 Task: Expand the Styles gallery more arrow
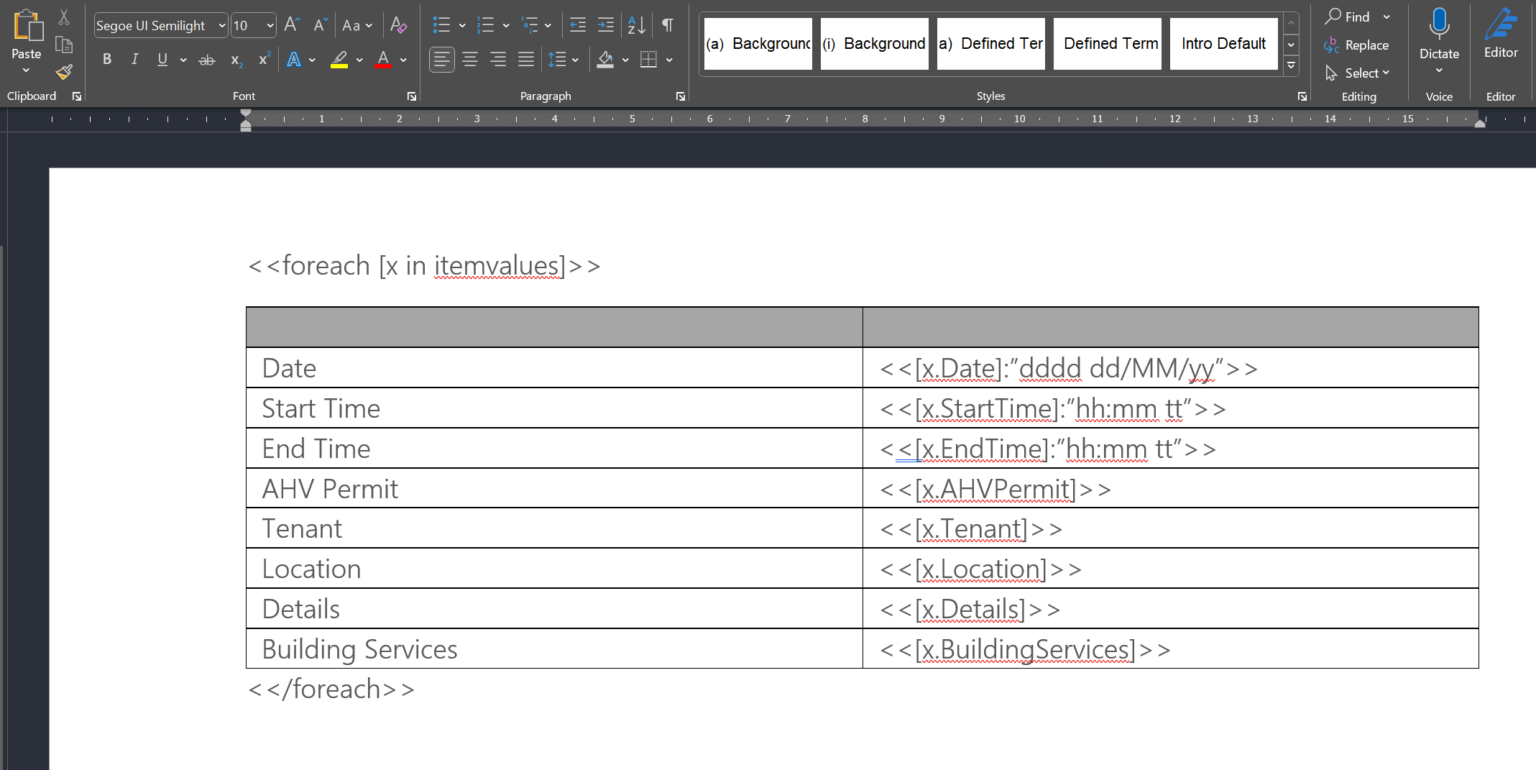click(x=1291, y=66)
